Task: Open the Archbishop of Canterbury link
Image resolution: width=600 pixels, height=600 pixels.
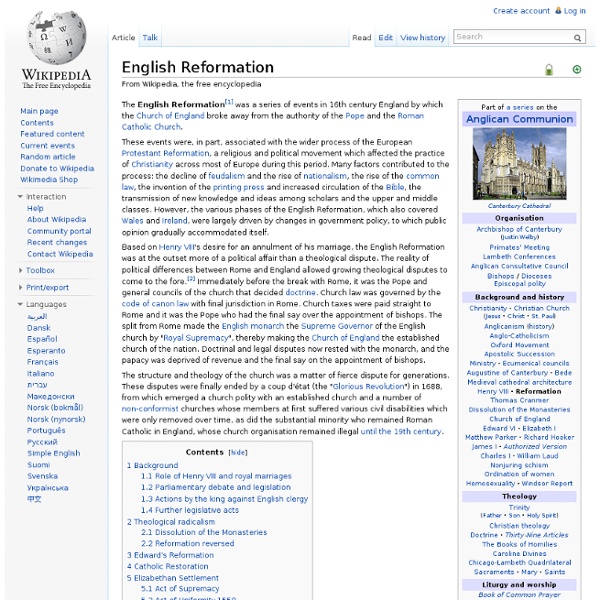Action: pyautogui.click(x=519, y=229)
